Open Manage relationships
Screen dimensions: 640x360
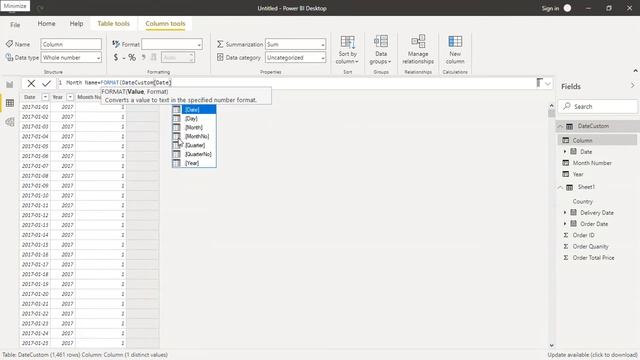418,50
